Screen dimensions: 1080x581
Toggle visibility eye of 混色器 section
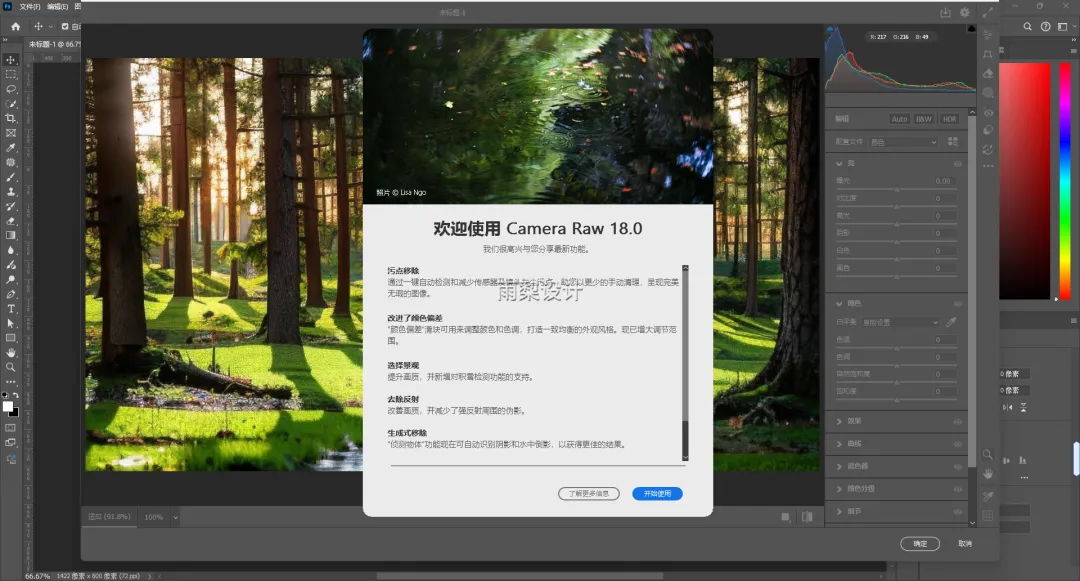(x=957, y=466)
